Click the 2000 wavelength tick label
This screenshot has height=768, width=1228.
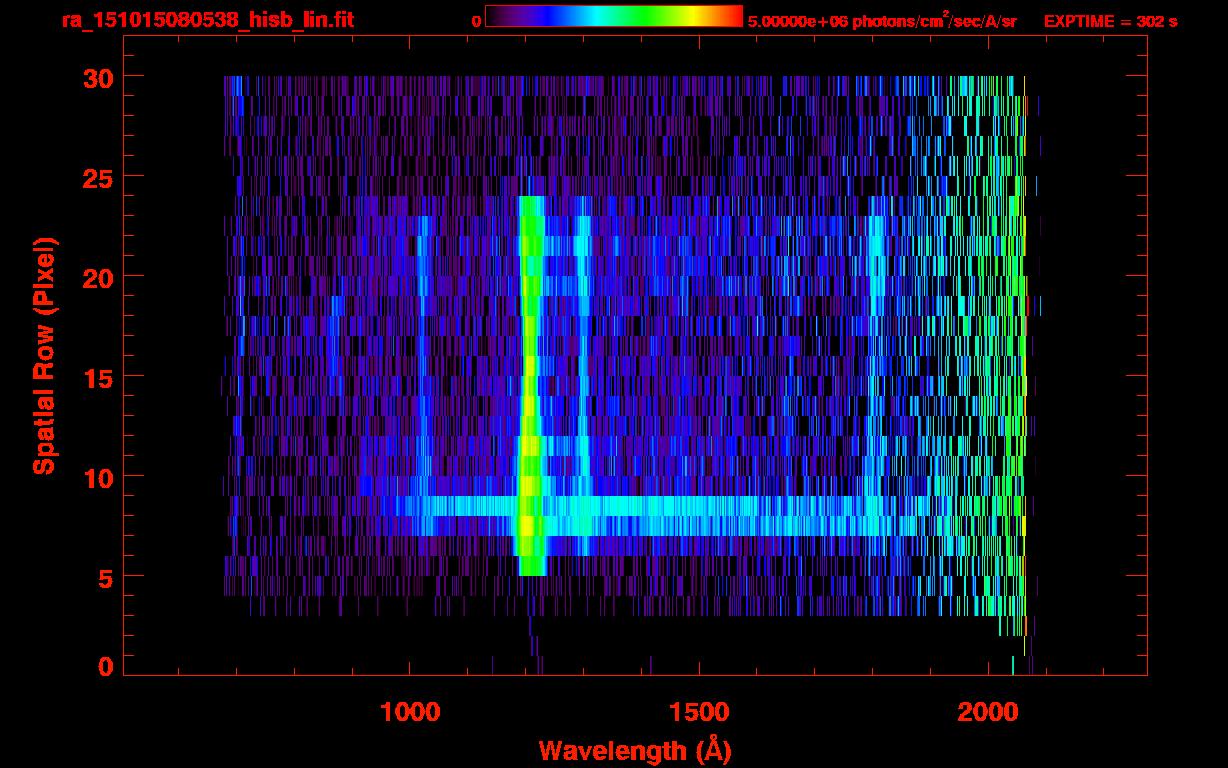click(988, 712)
